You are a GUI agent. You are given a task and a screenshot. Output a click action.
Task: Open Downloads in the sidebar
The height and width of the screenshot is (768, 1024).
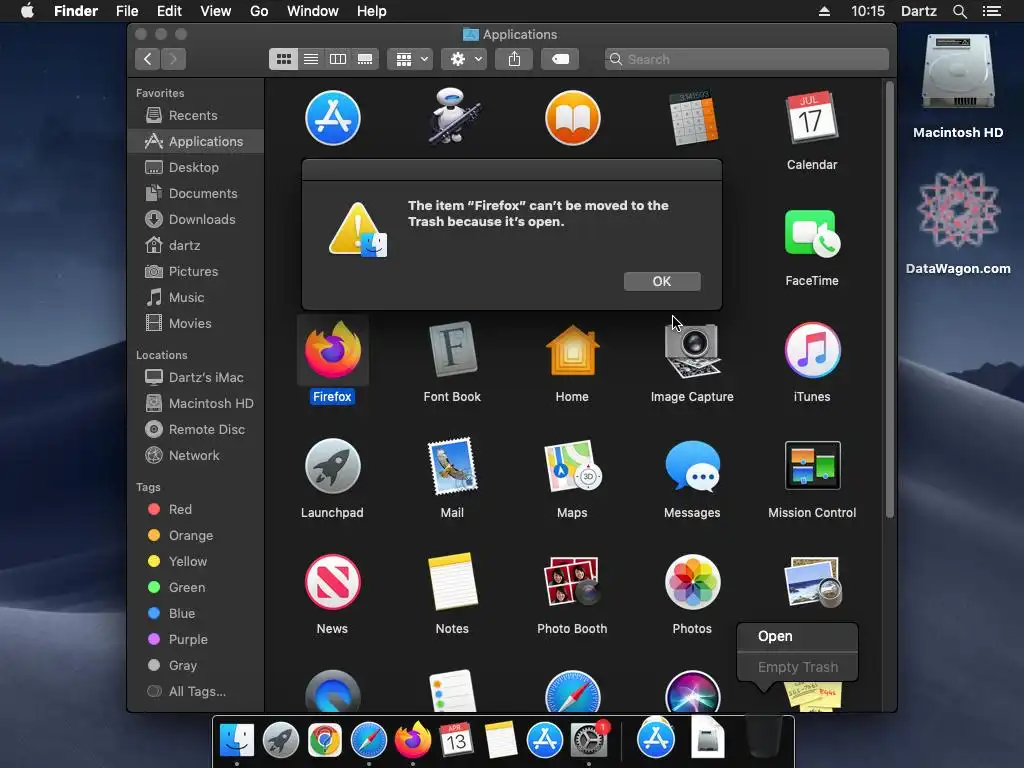click(196, 219)
